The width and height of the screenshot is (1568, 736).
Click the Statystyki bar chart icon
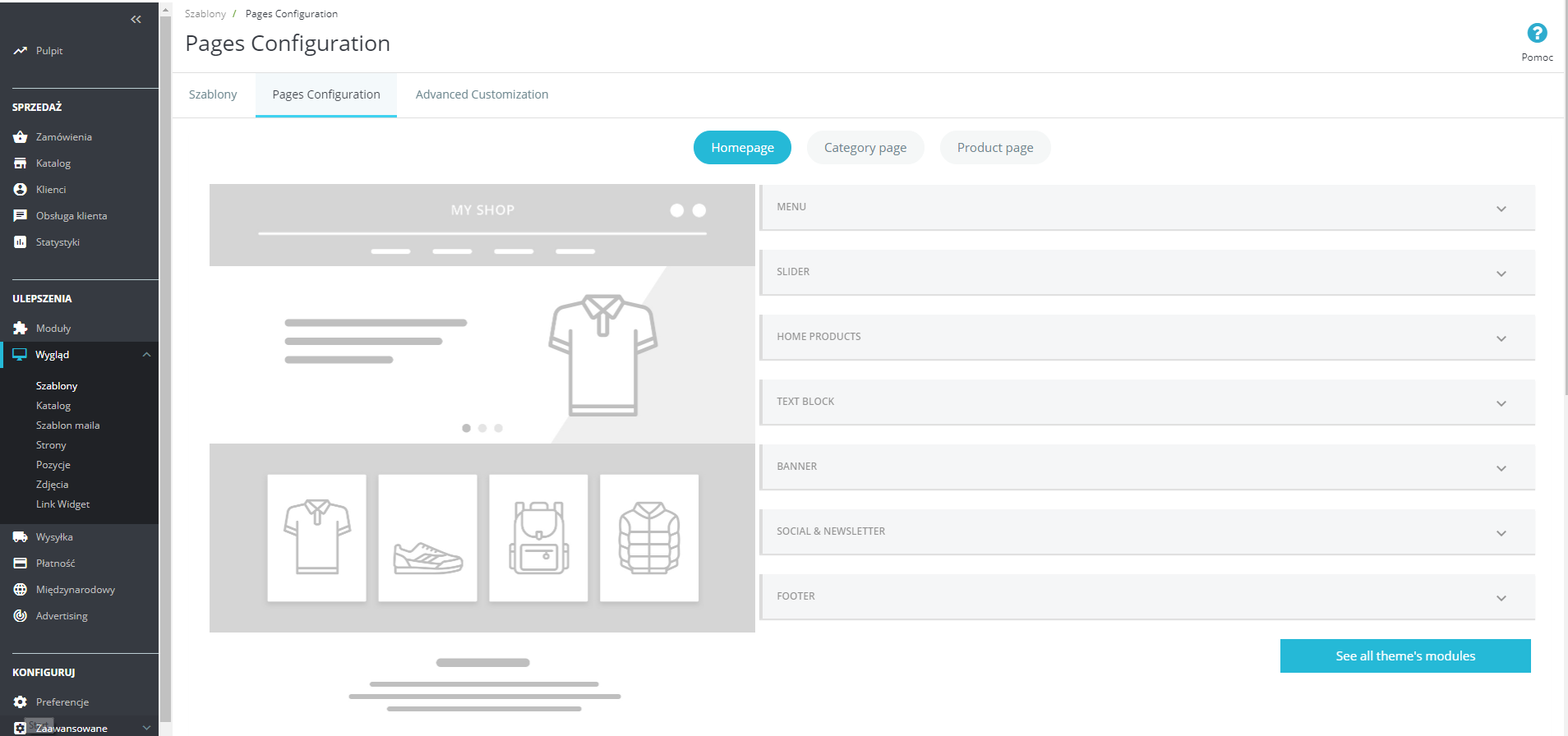[21, 242]
